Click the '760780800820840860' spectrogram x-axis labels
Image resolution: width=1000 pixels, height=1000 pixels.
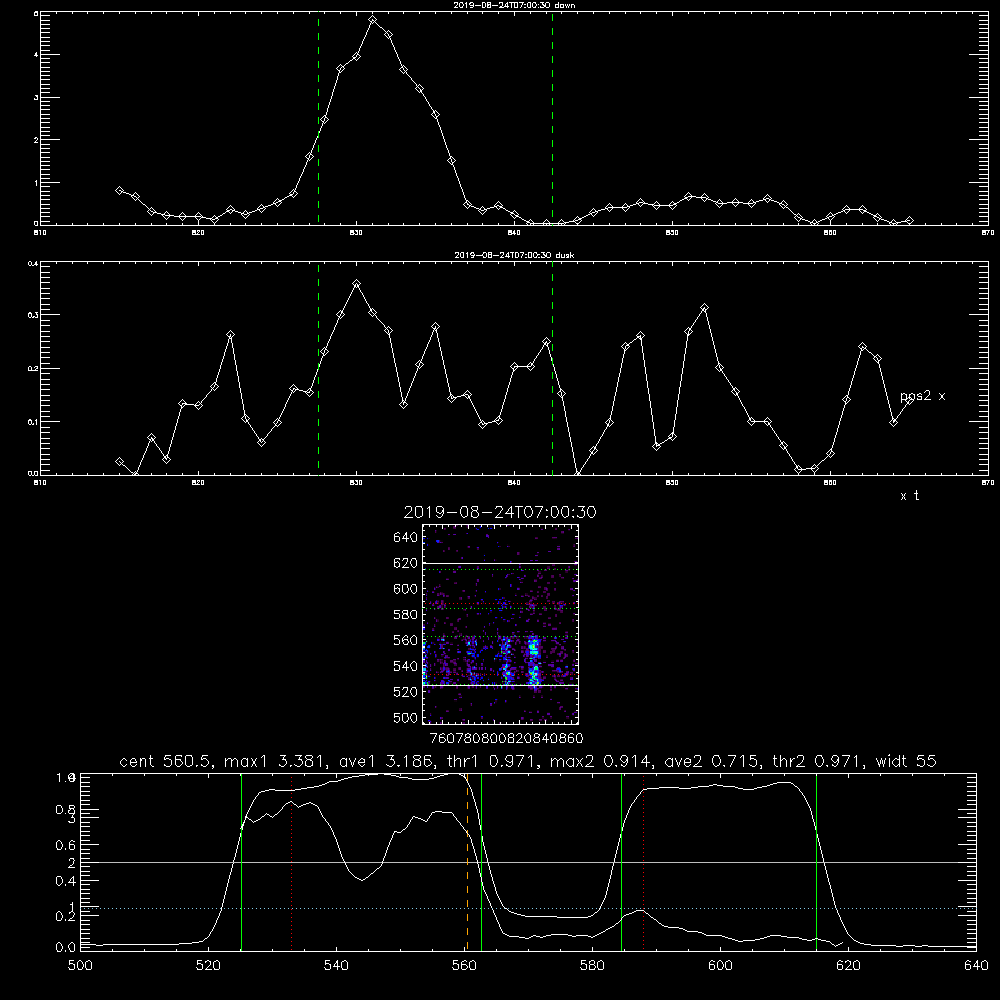coord(506,739)
